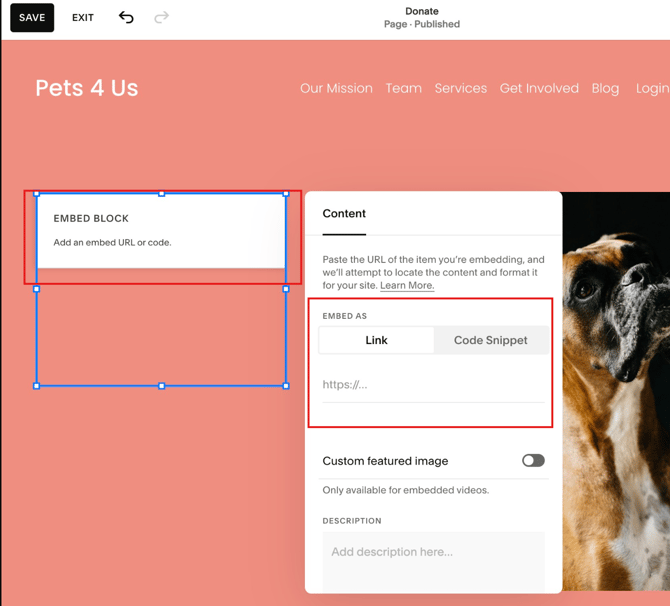Click the bottom-right resize handle of block
670x606 pixels.
click(286, 386)
